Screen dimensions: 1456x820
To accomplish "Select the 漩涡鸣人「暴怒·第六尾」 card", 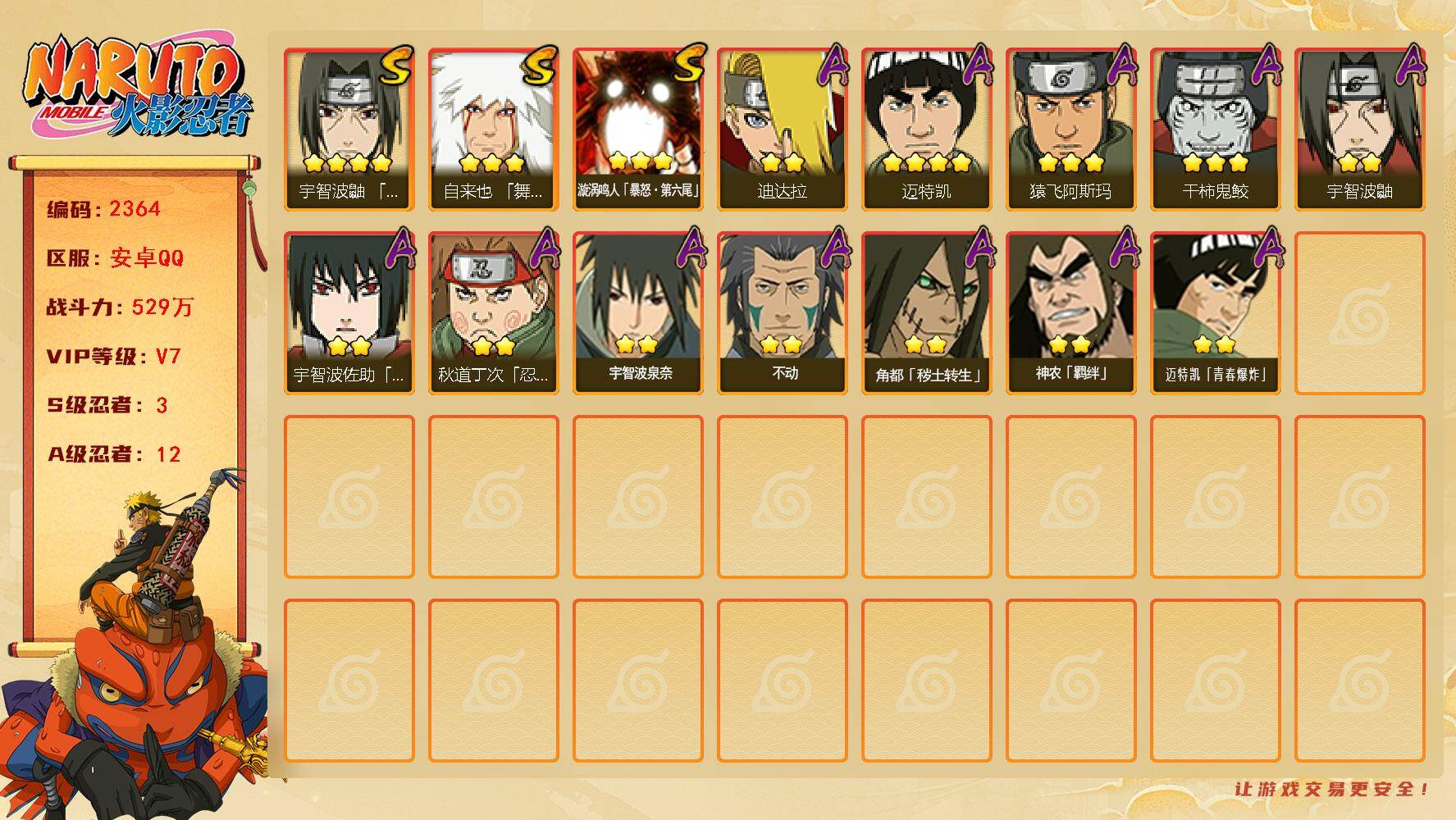I will tap(638, 130).
